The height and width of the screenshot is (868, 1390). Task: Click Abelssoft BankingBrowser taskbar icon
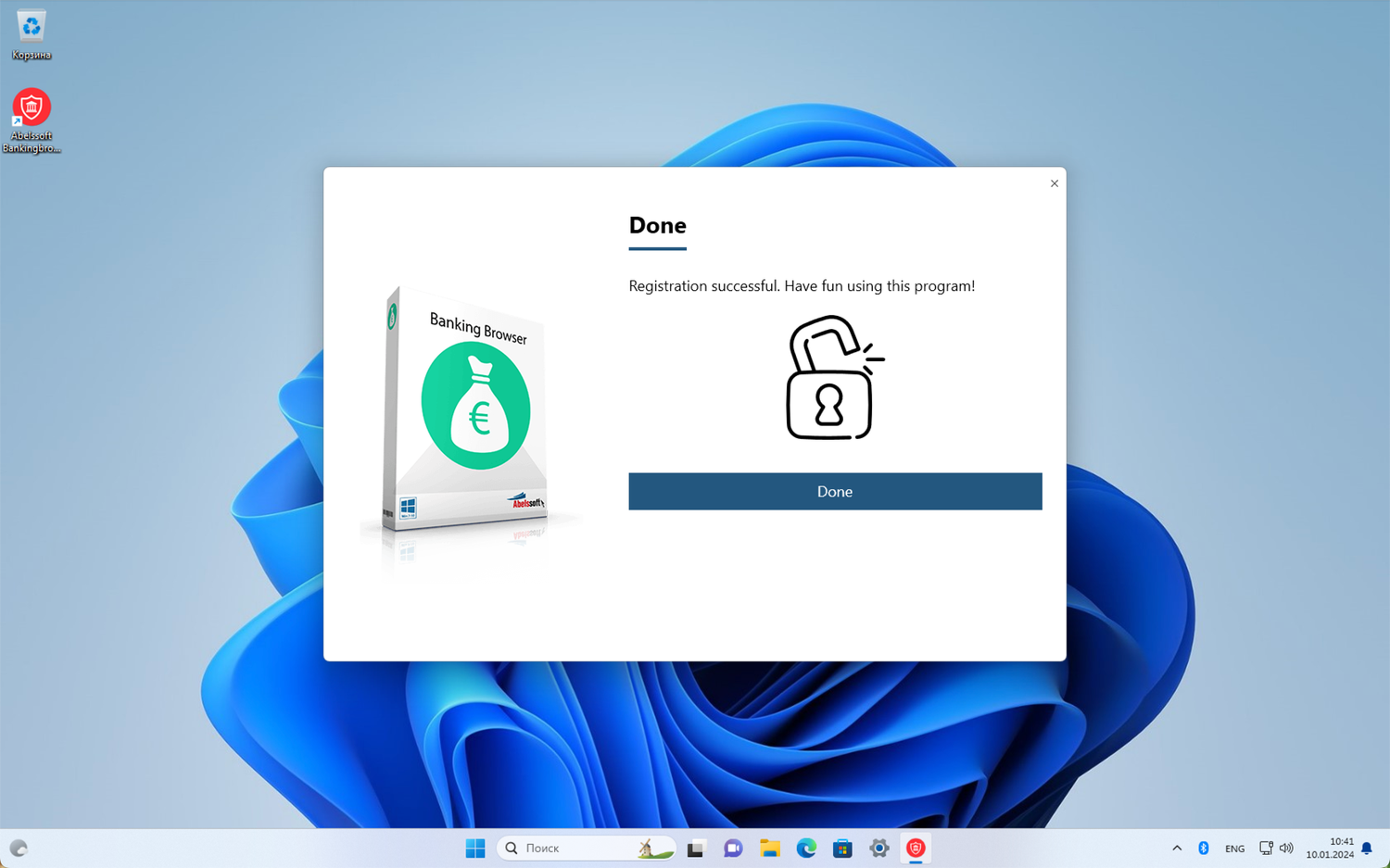click(x=916, y=848)
